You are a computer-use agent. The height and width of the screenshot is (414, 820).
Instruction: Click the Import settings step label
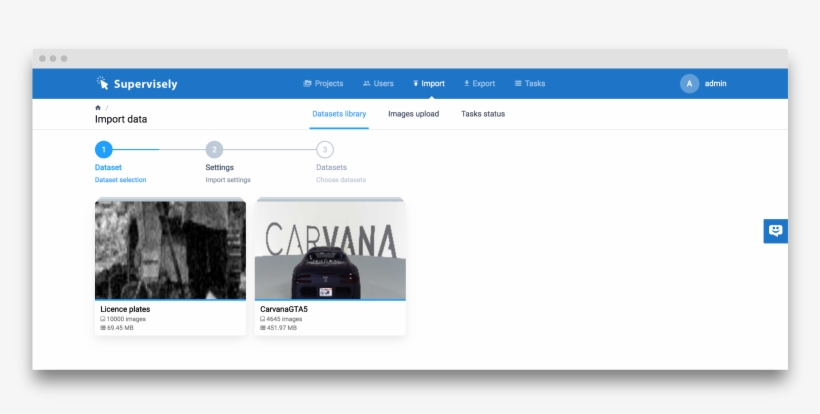(228, 180)
